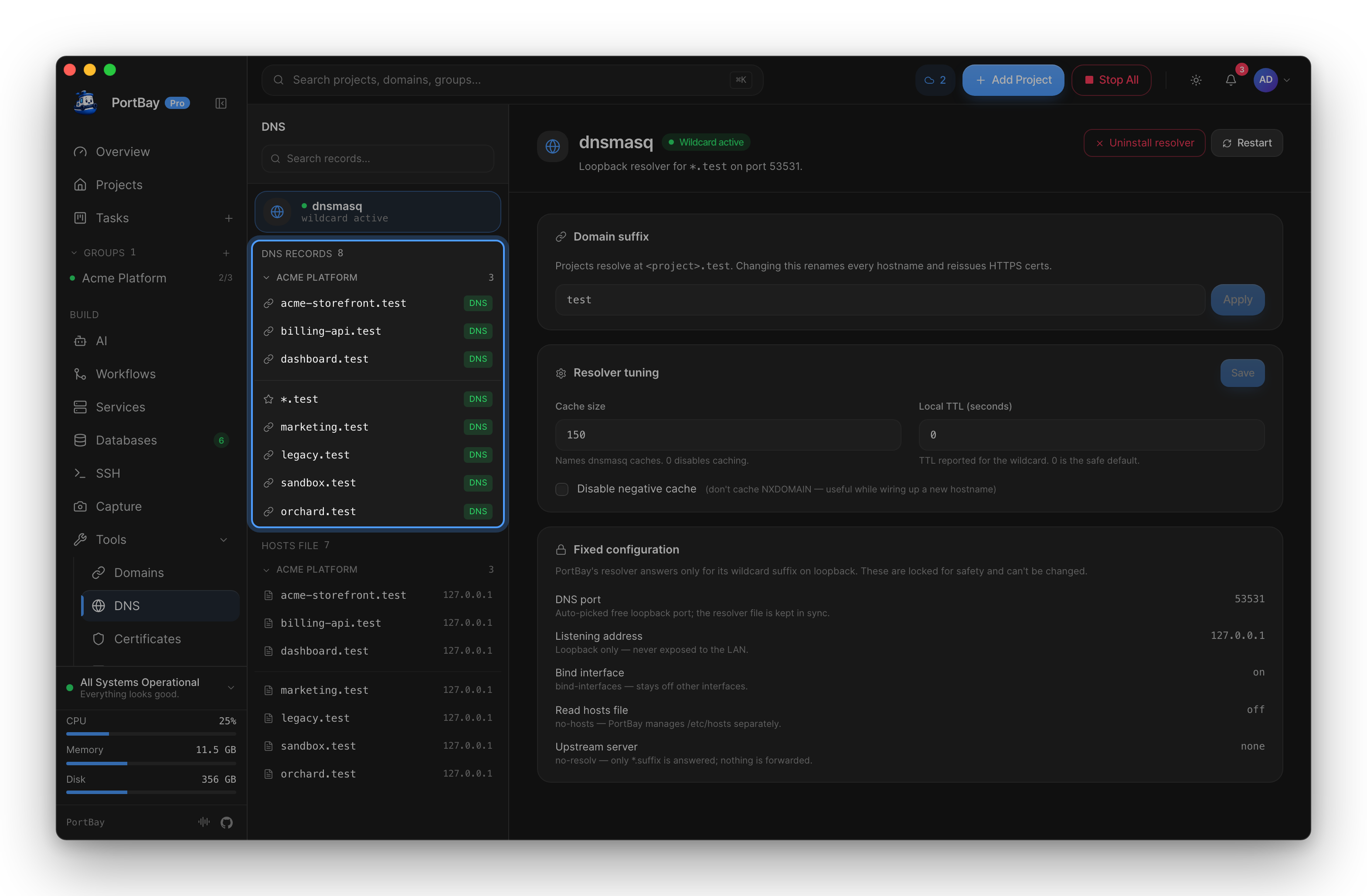
Task: Open Databases section
Action: [152, 441]
